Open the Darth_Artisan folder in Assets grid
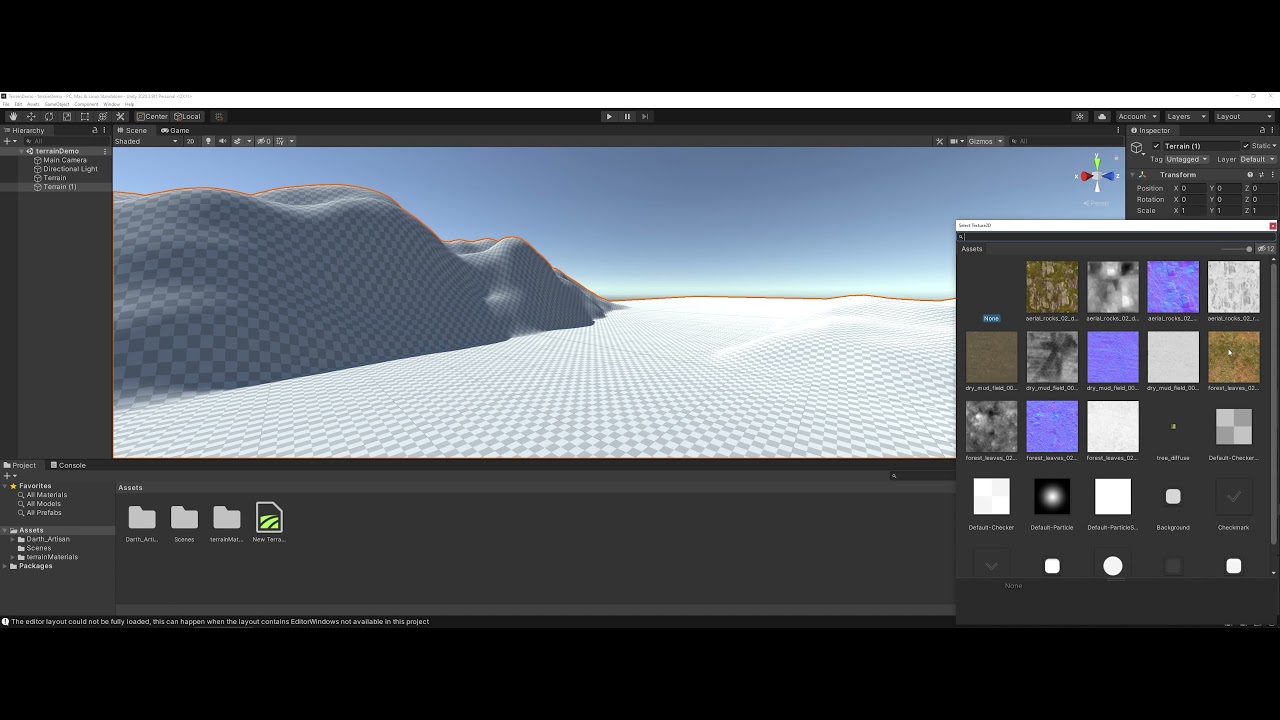Screen dimensions: 1280x720 click(142, 517)
